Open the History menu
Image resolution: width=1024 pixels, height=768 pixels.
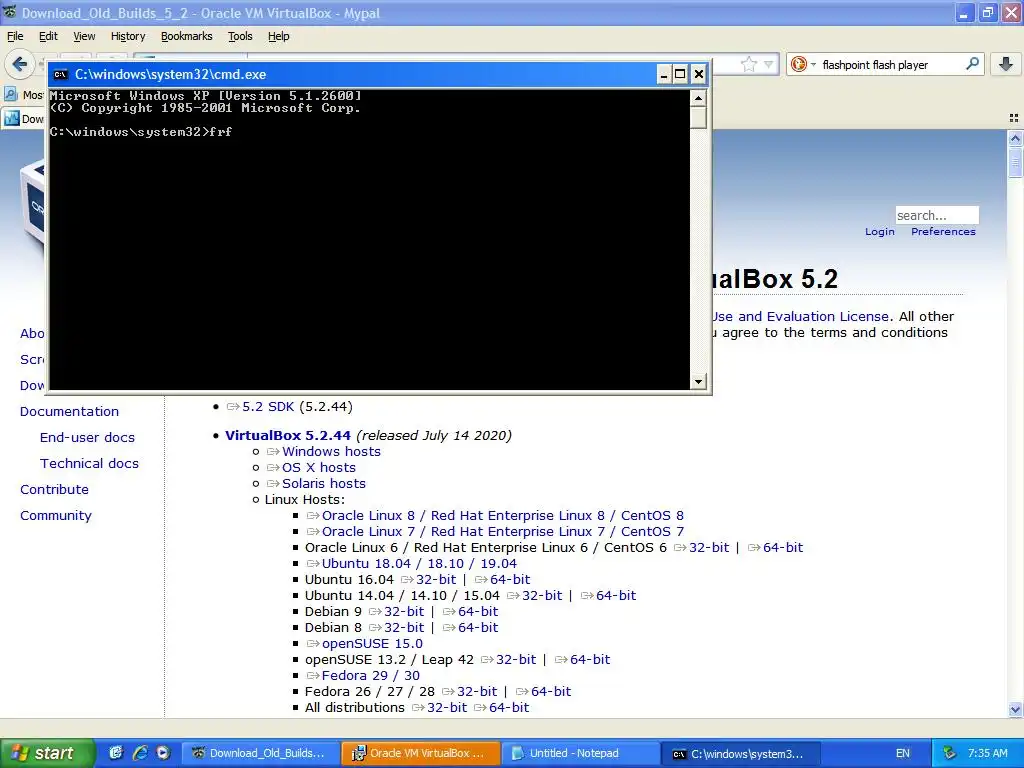128,37
